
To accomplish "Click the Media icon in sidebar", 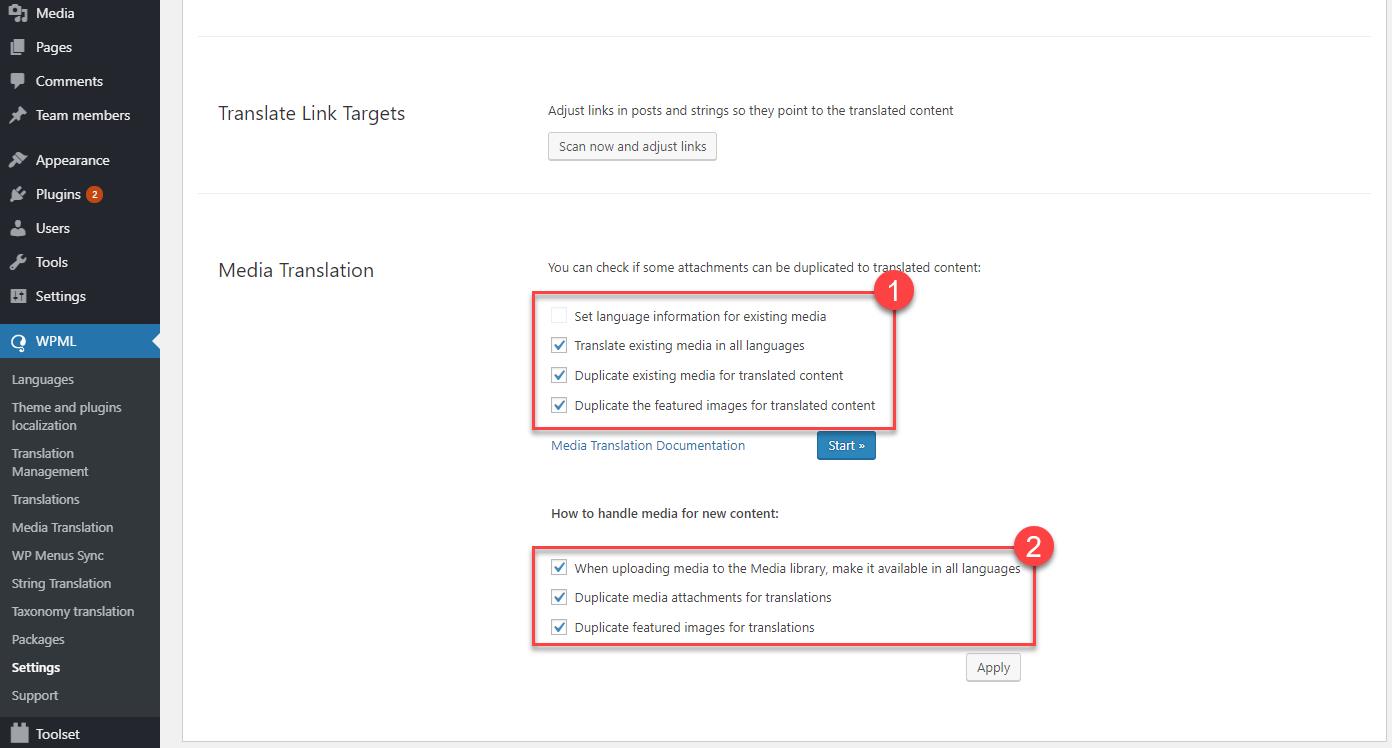I will click(x=18, y=13).
